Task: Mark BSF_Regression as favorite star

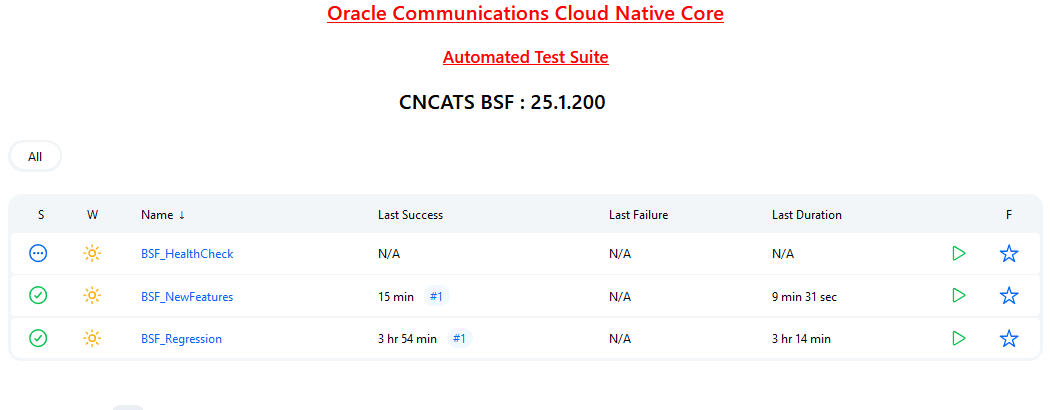Action: (x=1008, y=338)
